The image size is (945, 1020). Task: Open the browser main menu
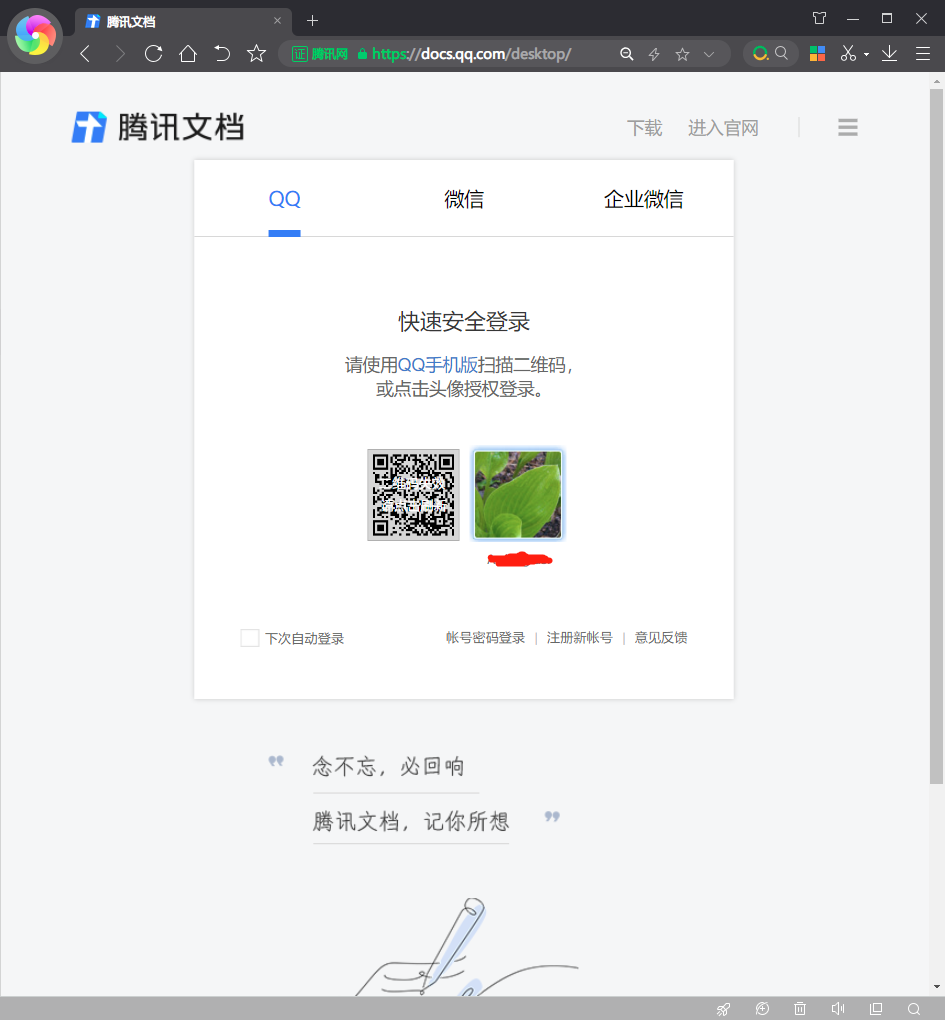(x=923, y=53)
